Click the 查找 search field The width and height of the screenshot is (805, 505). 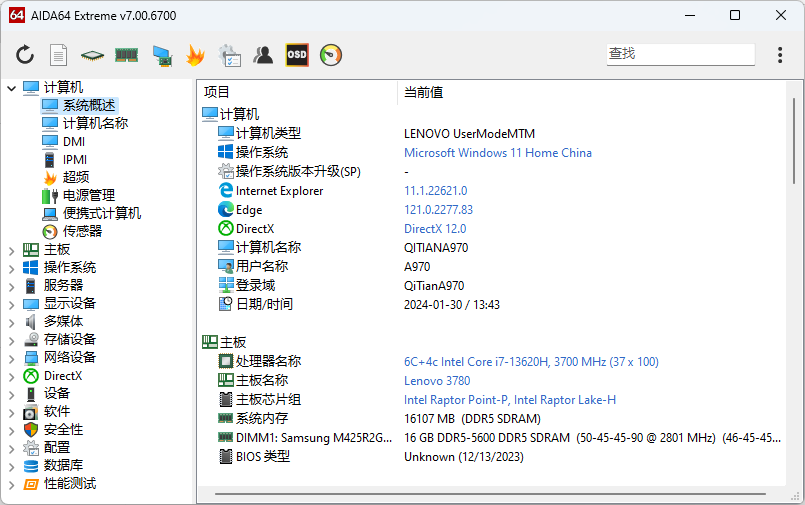680,54
